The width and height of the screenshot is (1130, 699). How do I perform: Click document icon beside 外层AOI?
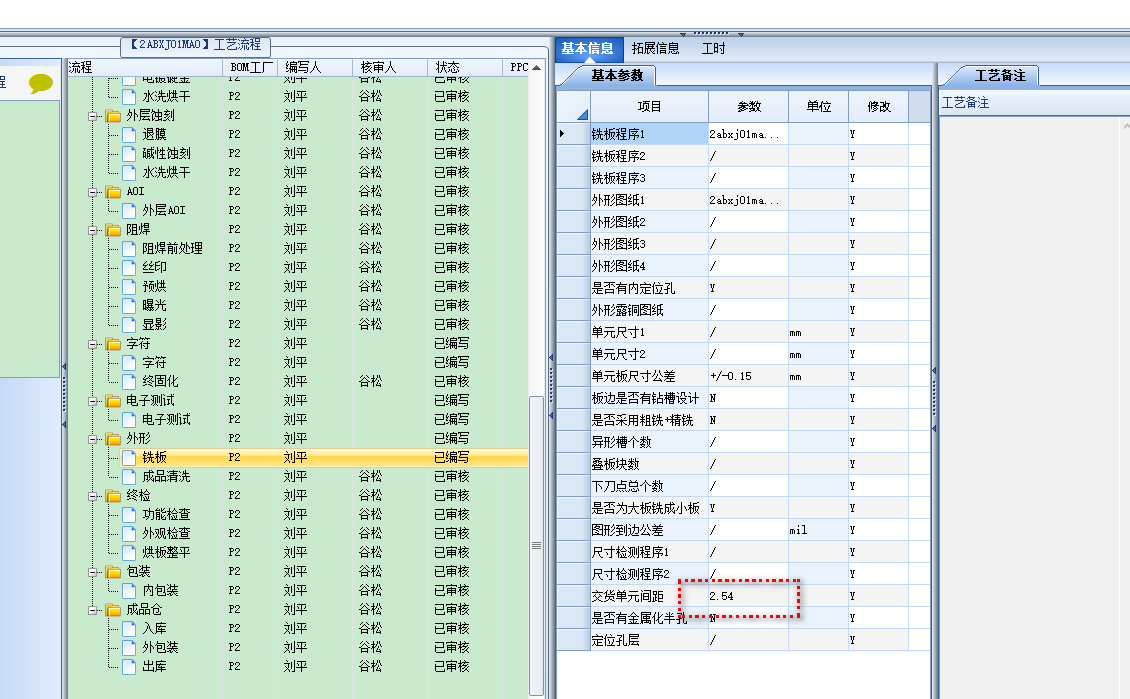(129, 210)
